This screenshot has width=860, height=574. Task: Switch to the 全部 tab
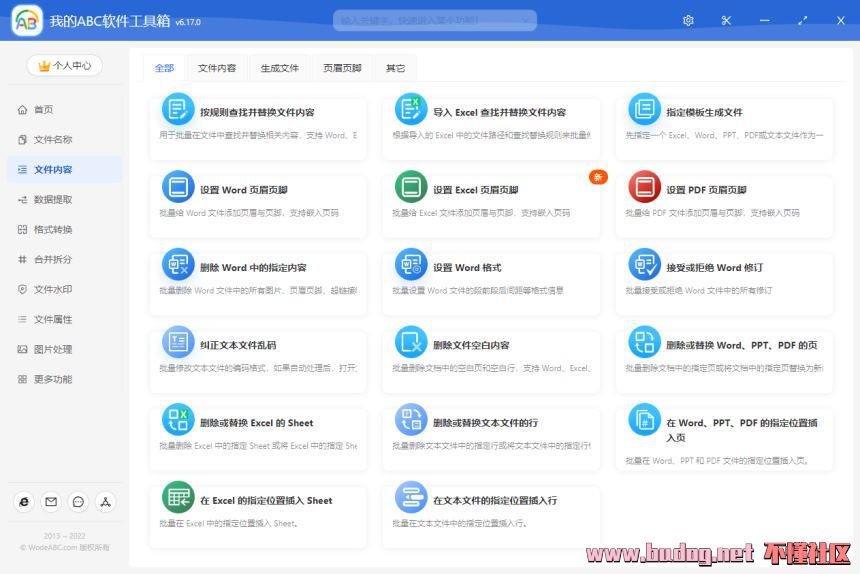(x=165, y=68)
